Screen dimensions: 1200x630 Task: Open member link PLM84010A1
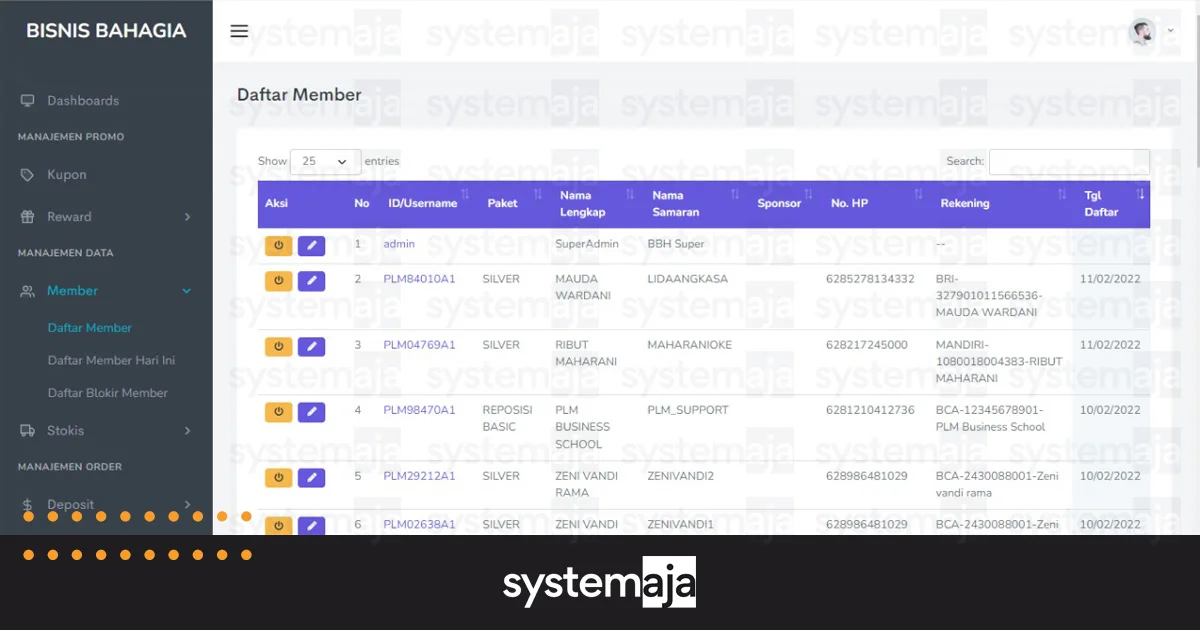(419, 279)
